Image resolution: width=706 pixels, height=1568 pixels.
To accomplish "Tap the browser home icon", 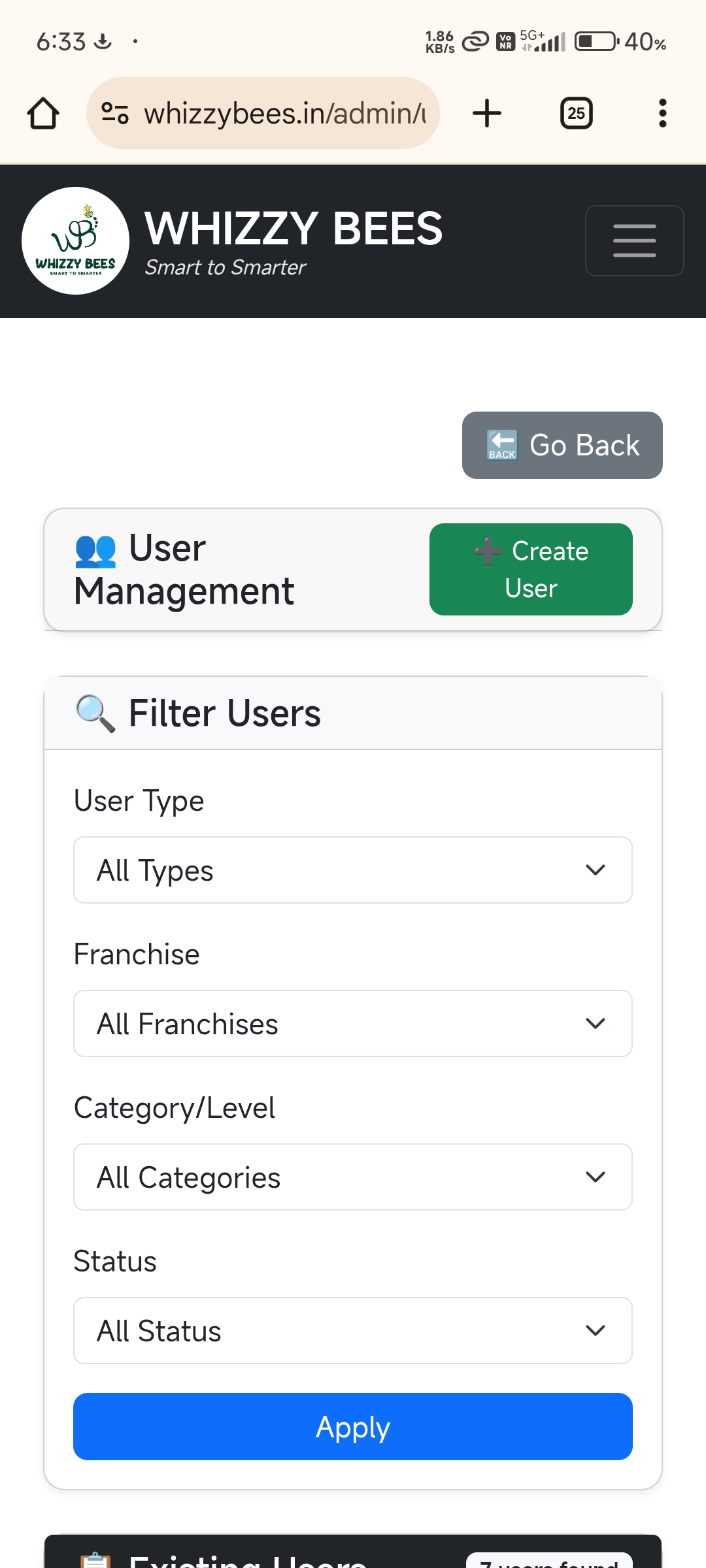I will point(43,113).
